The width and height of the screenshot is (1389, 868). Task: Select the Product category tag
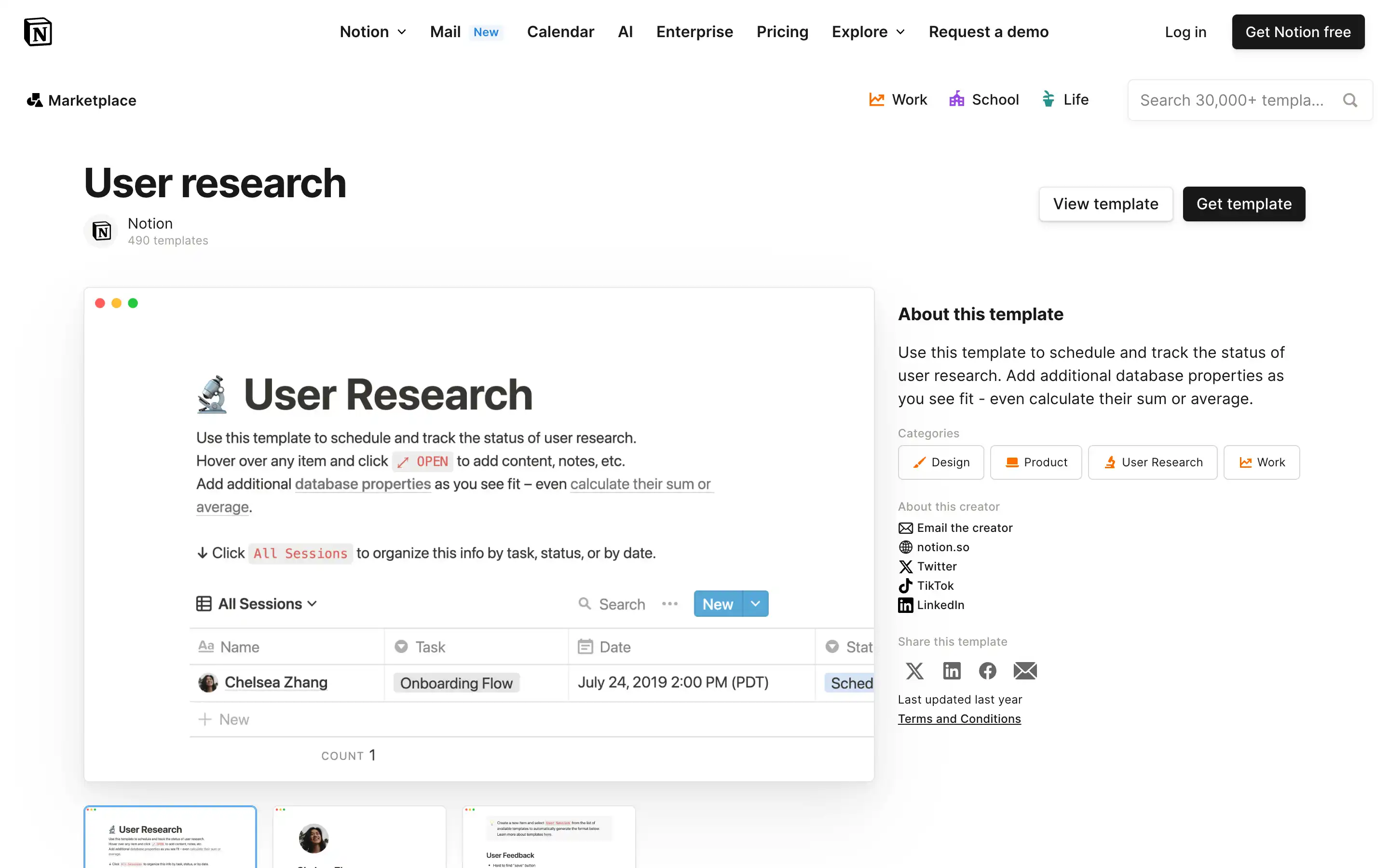point(1036,463)
